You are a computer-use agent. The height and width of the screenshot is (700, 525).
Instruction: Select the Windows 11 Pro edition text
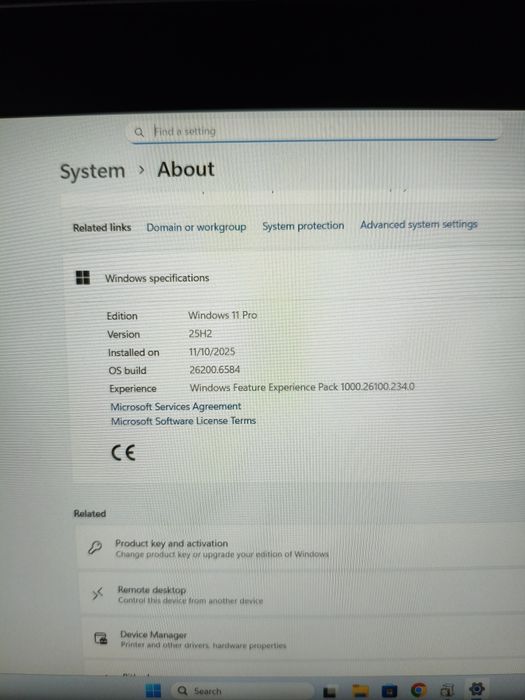(x=222, y=315)
